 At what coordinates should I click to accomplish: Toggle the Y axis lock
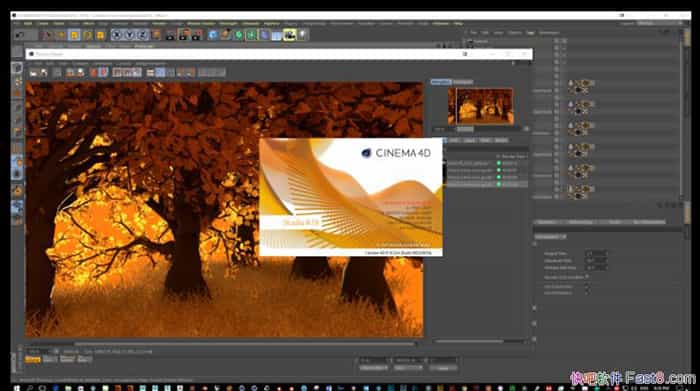pyautogui.click(x=129, y=35)
